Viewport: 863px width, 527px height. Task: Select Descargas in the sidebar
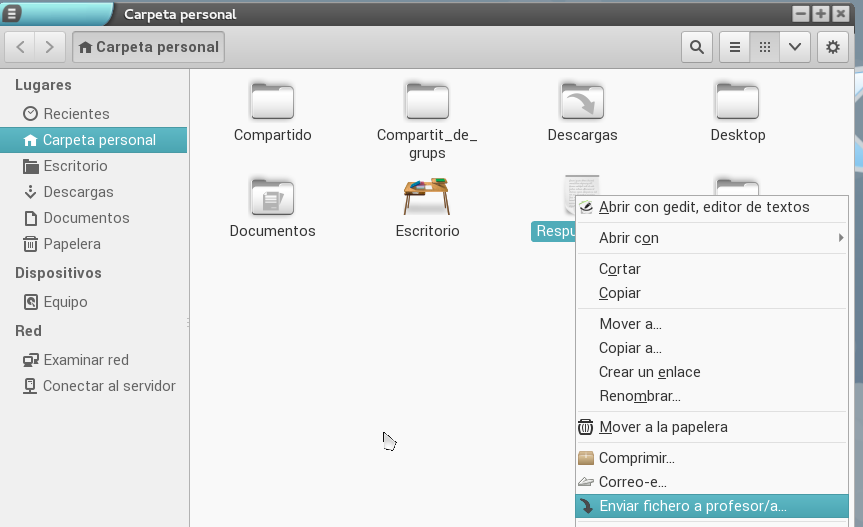tap(78, 192)
